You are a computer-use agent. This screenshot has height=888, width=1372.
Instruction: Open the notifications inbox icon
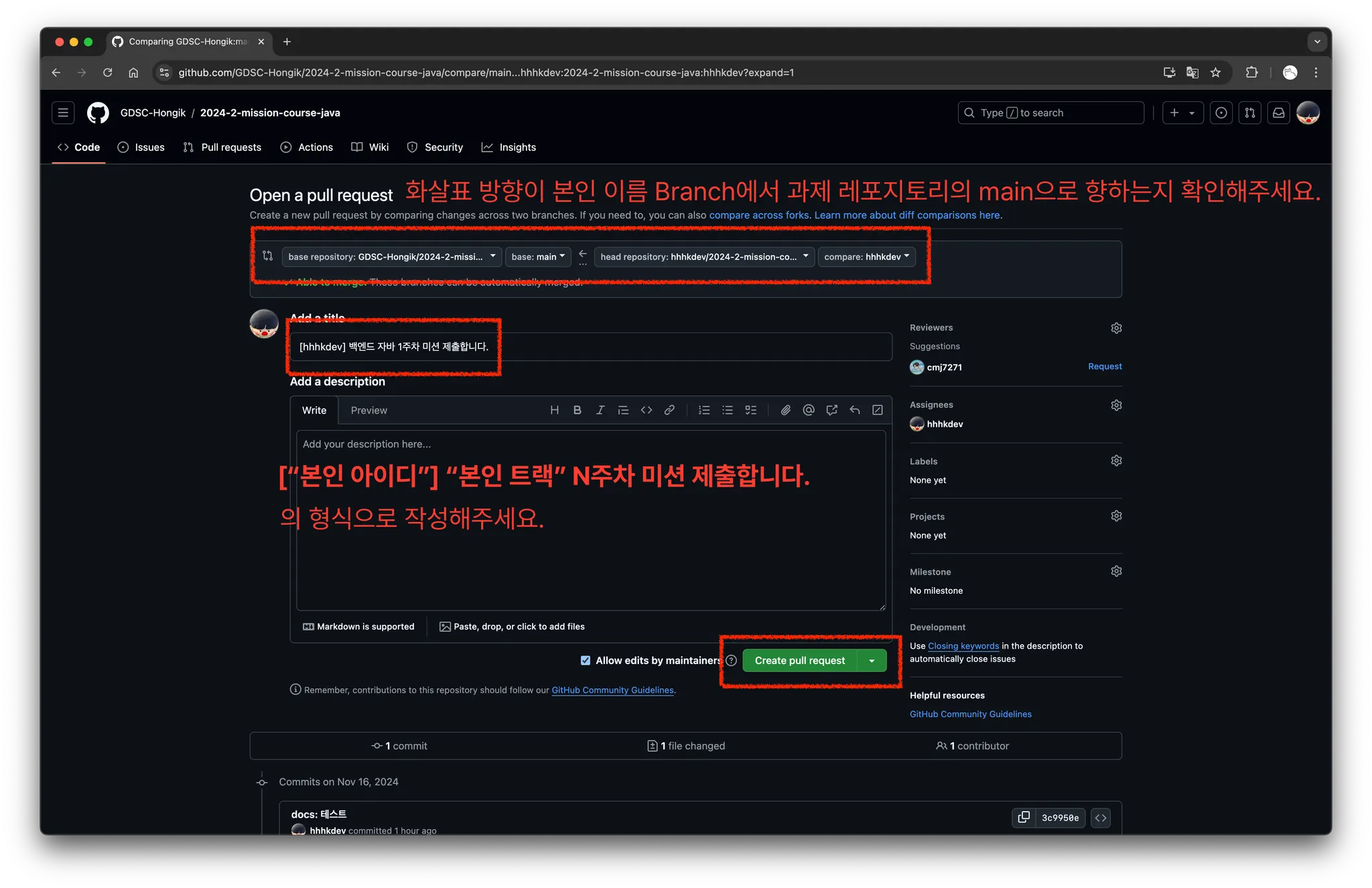[1278, 113]
